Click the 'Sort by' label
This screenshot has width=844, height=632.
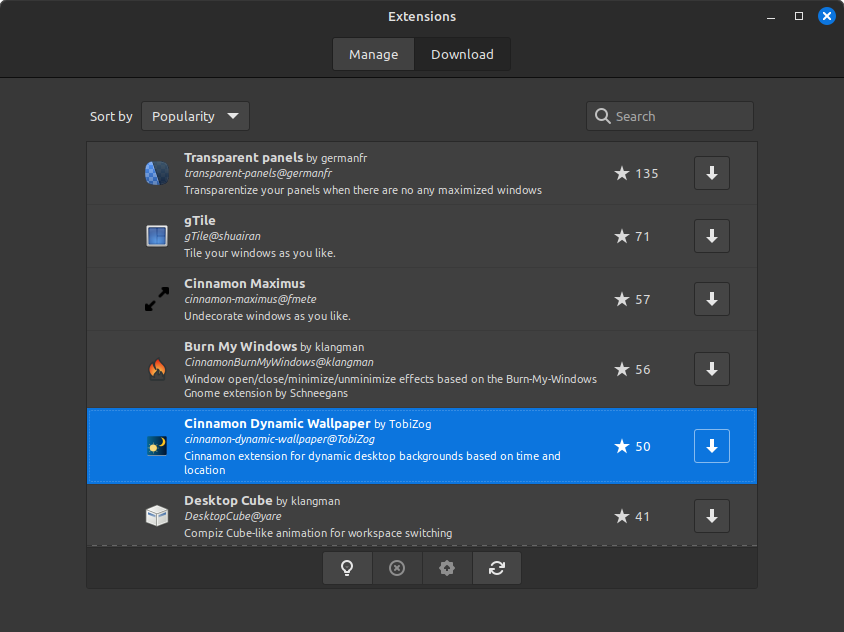[111, 116]
